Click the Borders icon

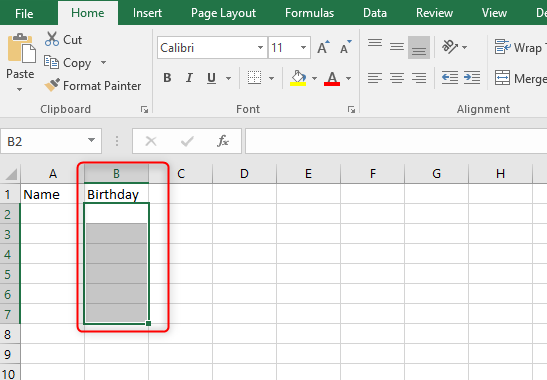tap(254, 77)
